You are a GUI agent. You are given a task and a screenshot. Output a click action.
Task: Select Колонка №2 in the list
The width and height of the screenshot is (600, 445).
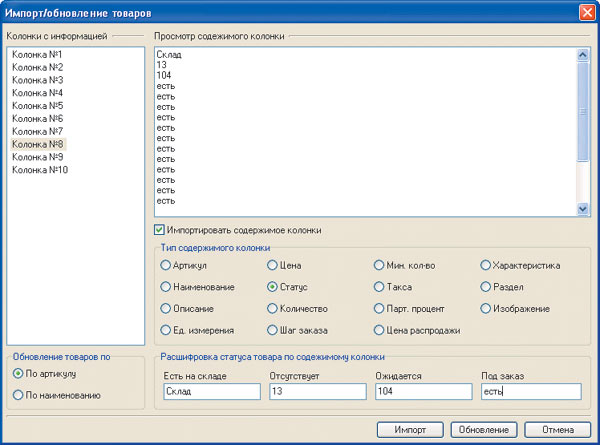coord(38,67)
